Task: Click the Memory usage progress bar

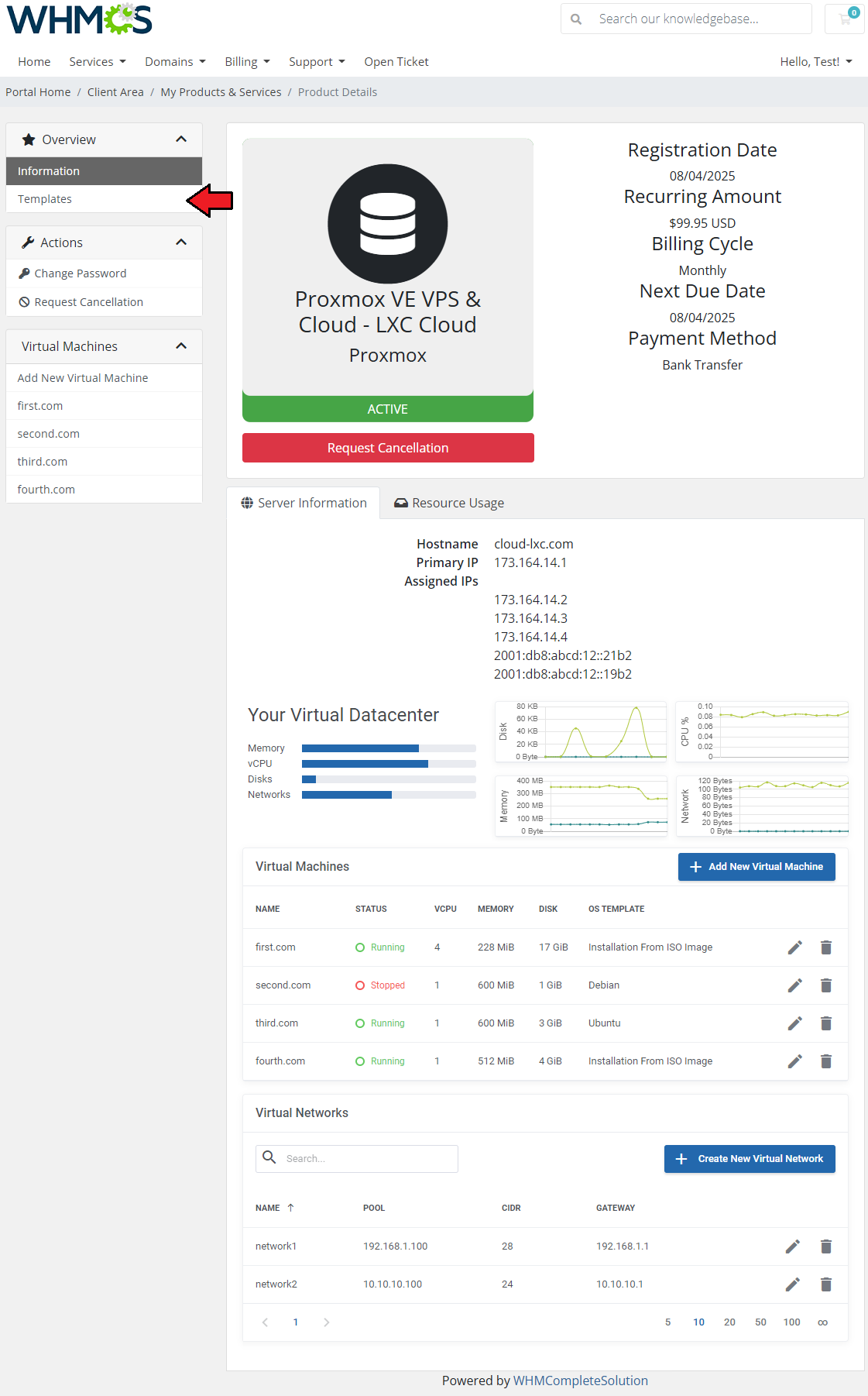Action: (x=389, y=748)
